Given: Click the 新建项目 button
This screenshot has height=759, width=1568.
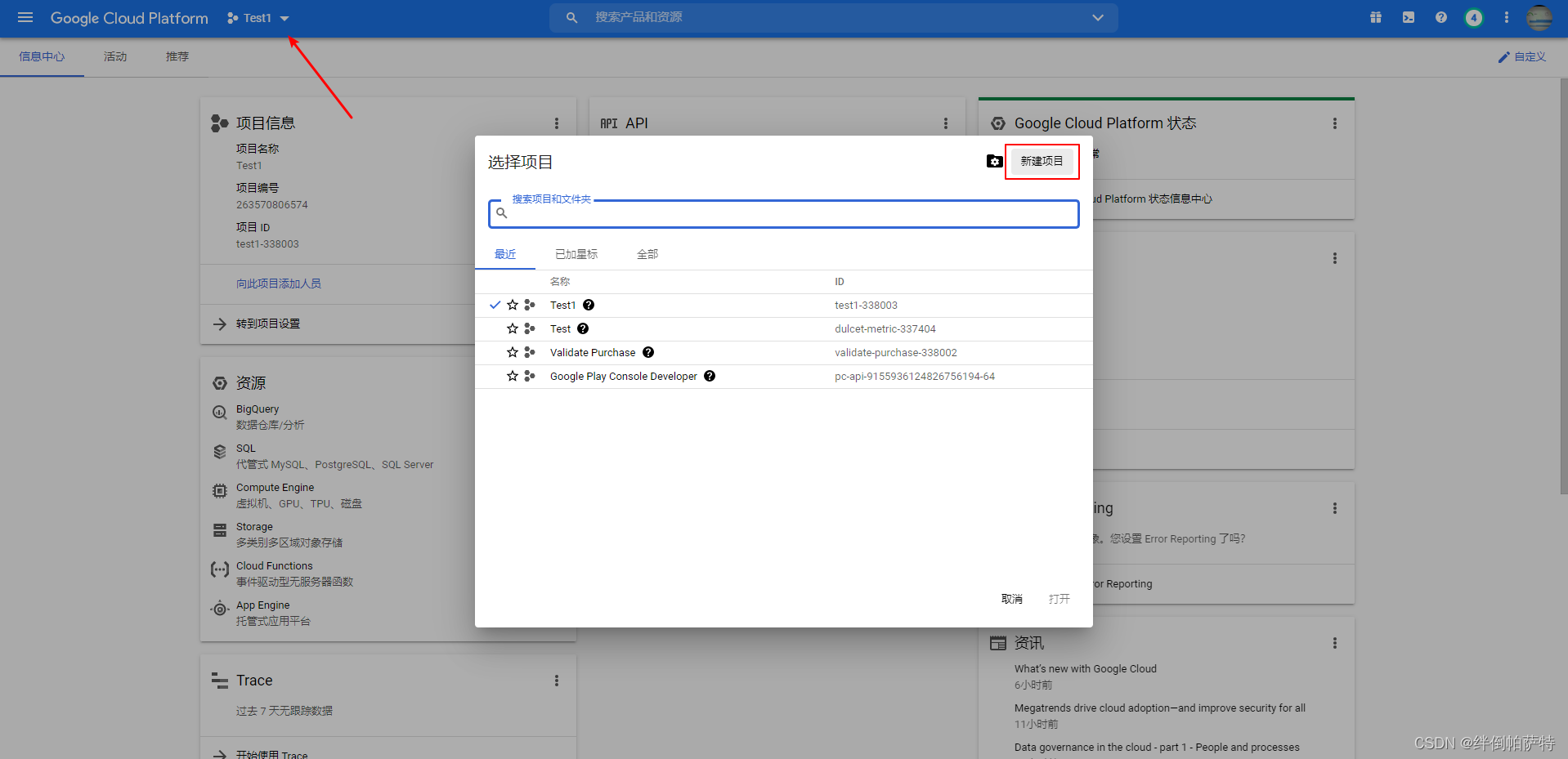Looking at the screenshot, I should (x=1042, y=161).
